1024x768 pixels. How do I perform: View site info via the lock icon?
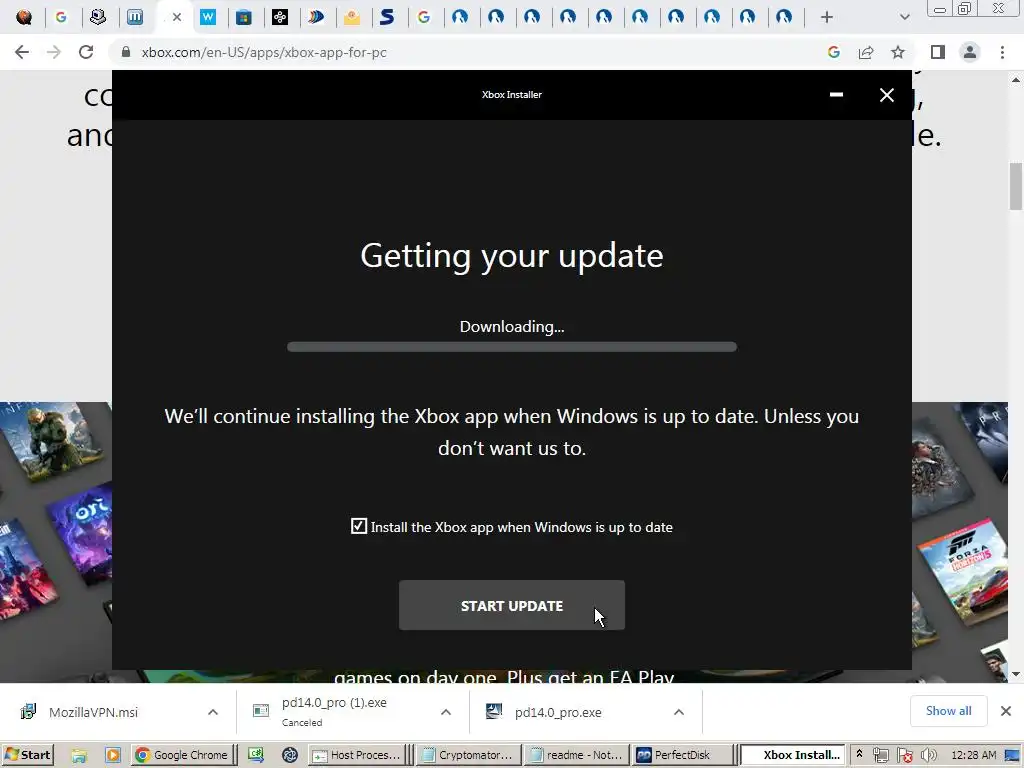point(126,52)
